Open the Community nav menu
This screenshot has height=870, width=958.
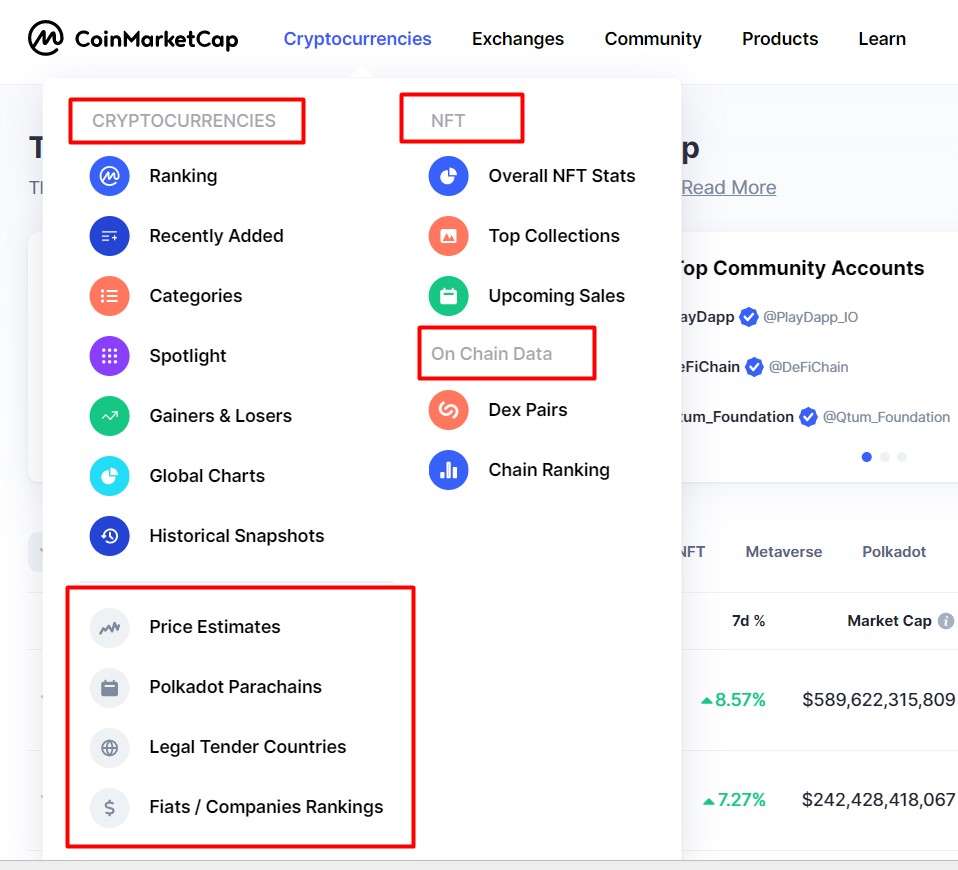tap(653, 38)
